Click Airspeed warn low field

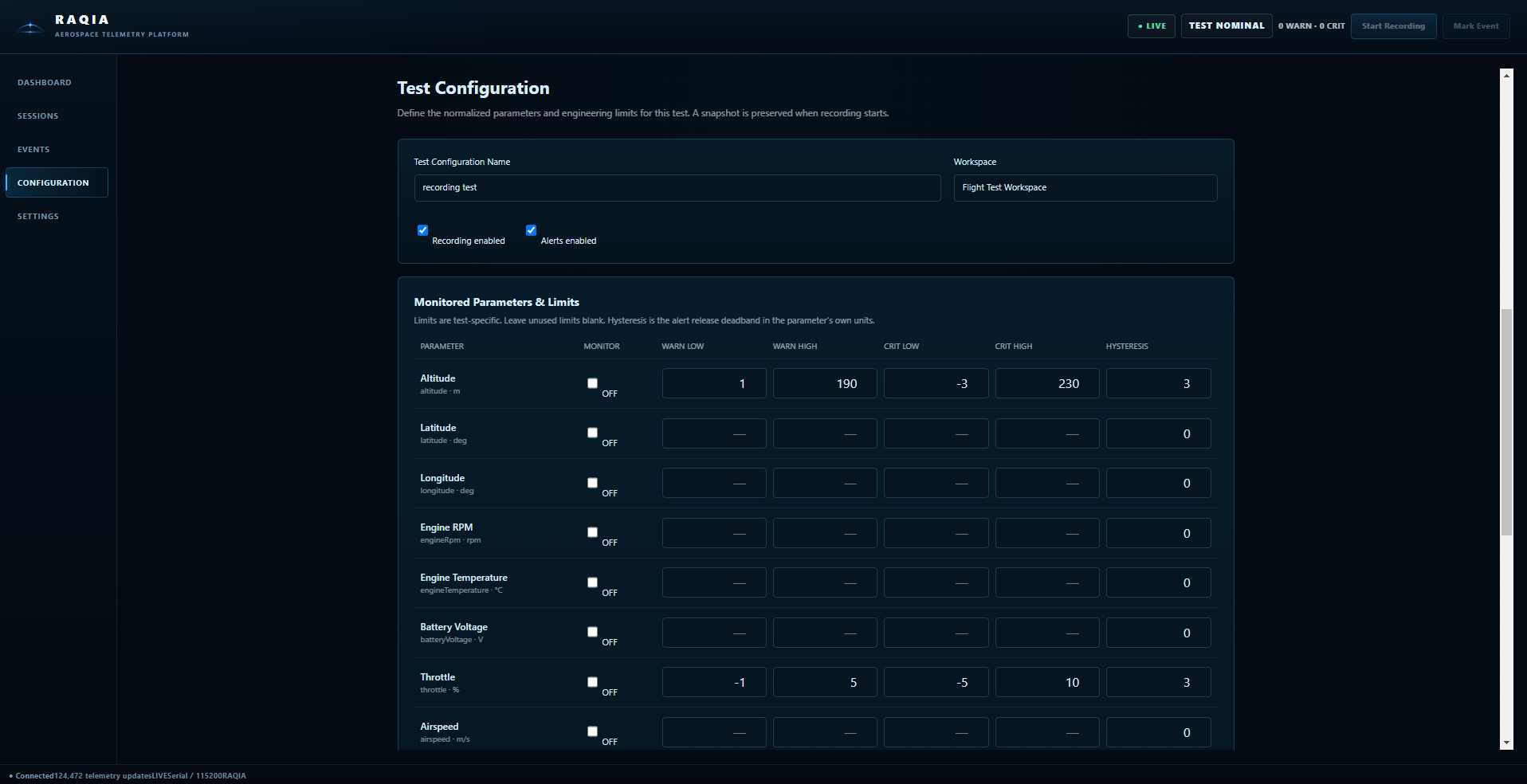(x=714, y=732)
